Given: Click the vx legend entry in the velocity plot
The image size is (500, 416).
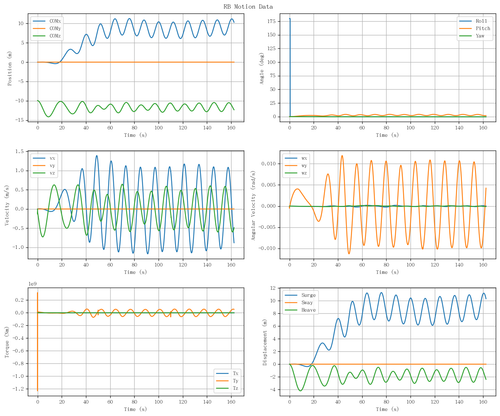Looking at the screenshot, I should 44,158.
